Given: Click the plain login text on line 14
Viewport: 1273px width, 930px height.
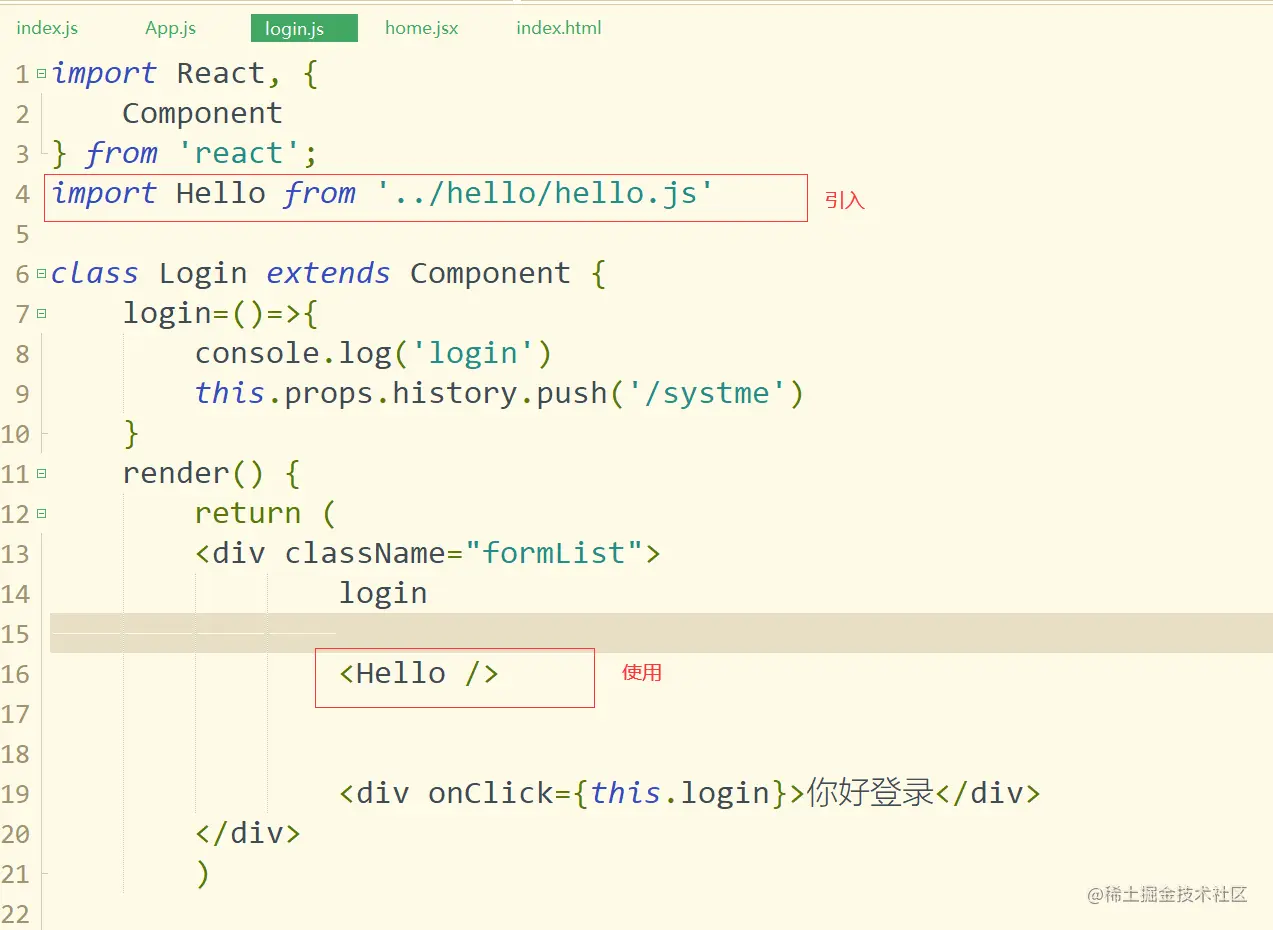Looking at the screenshot, I should (383, 593).
